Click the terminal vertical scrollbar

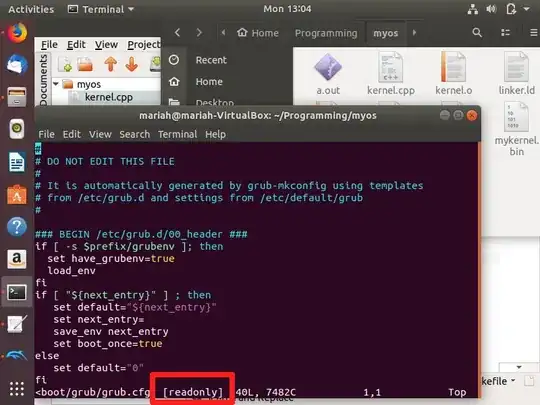(x=479, y=269)
